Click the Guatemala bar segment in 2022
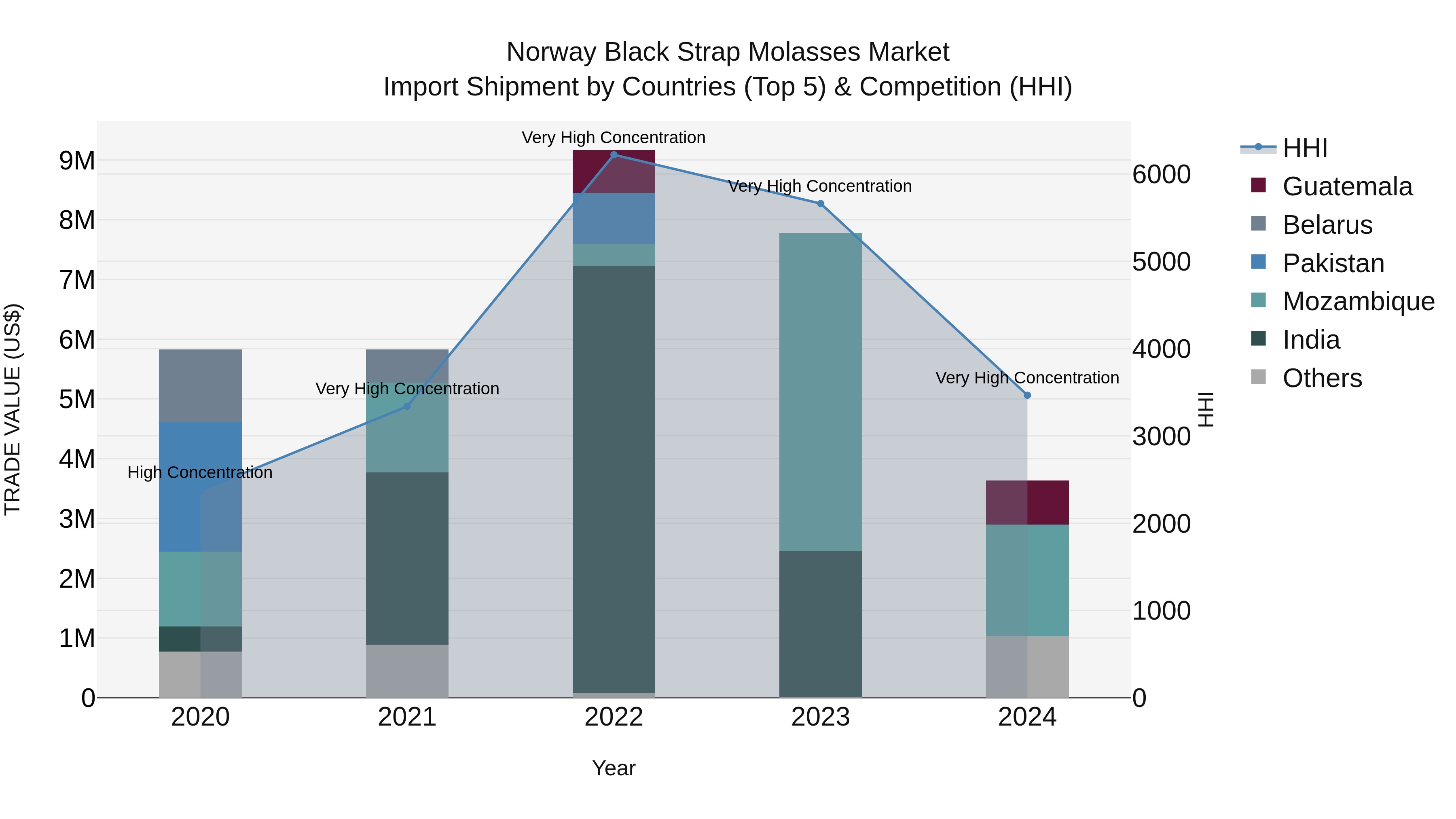 pyautogui.click(x=614, y=172)
